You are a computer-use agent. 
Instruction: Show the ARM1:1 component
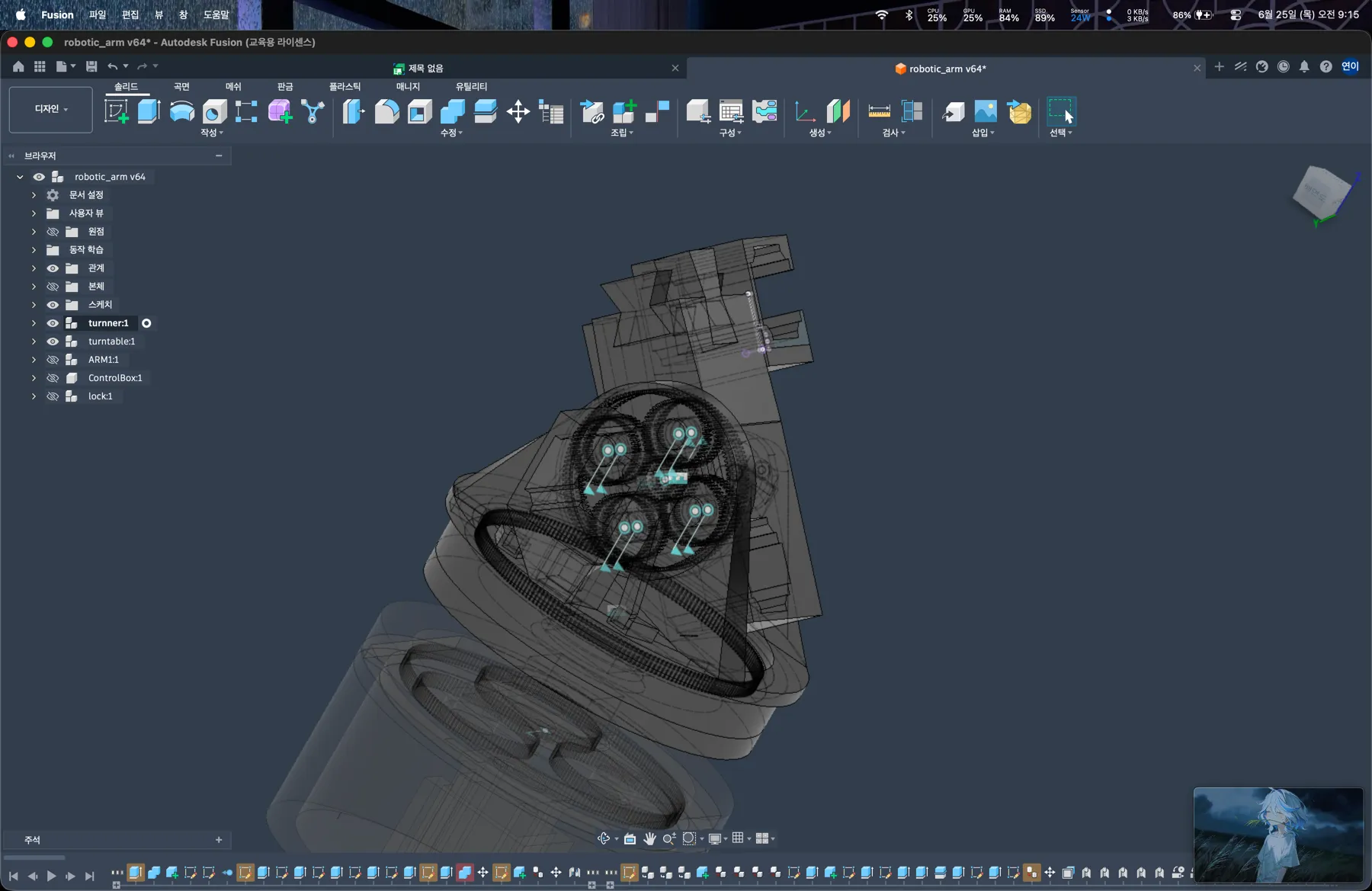53,360
